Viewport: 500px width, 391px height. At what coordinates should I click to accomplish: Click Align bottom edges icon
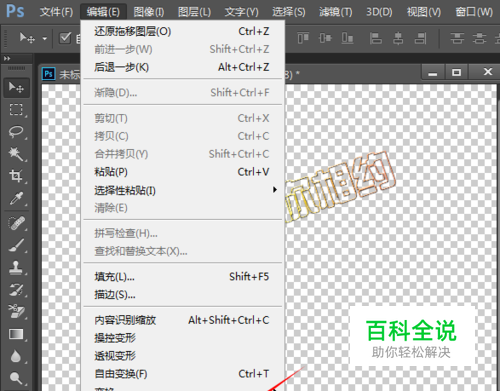[347, 38]
